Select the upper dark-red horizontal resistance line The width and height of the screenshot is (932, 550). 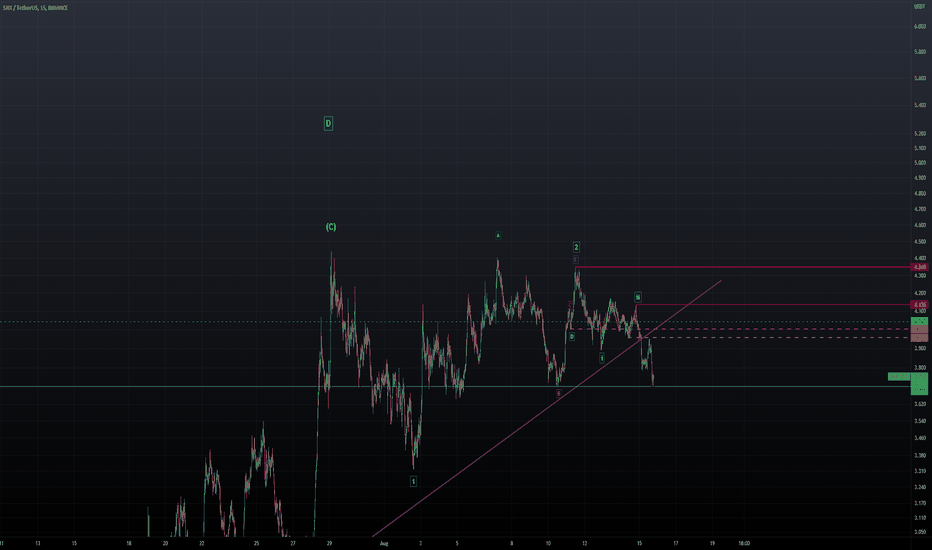pos(743,267)
